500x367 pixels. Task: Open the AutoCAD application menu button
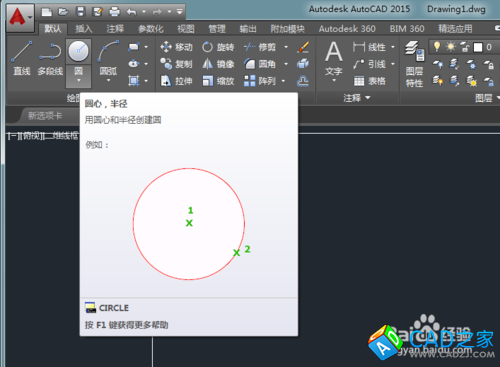(20, 17)
